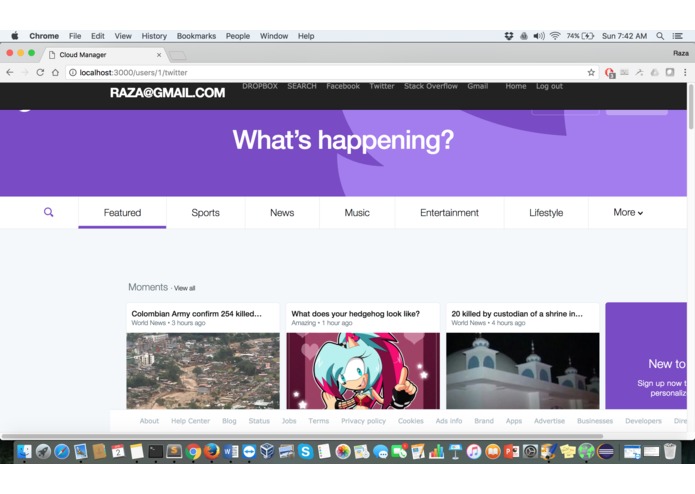Open Photos app from the dock
The height and width of the screenshot is (494, 695).
(x=343, y=451)
